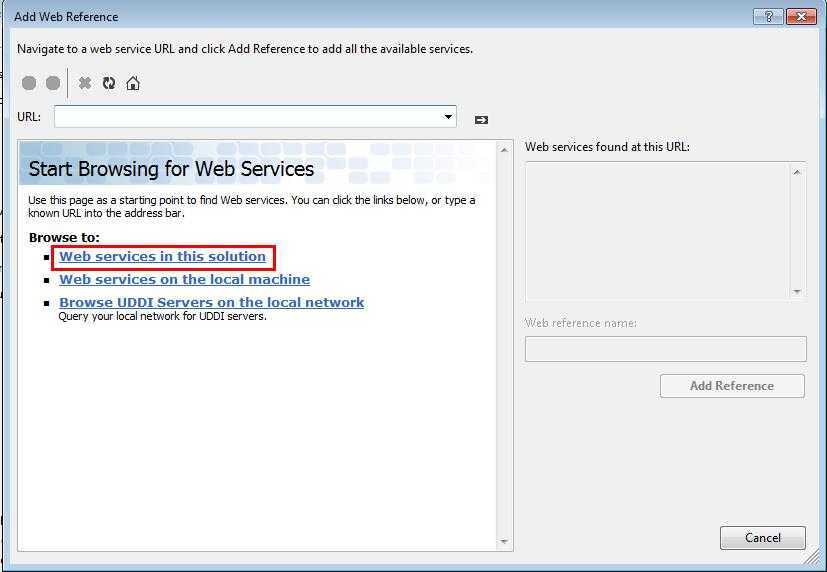Click the Stop loading icon
827x572 pixels.
coord(85,83)
